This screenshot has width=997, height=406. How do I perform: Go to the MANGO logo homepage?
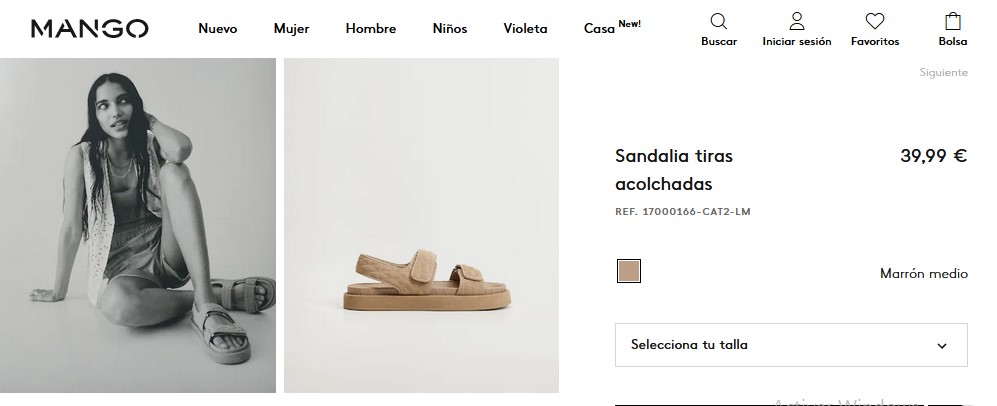pyautogui.click(x=90, y=29)
